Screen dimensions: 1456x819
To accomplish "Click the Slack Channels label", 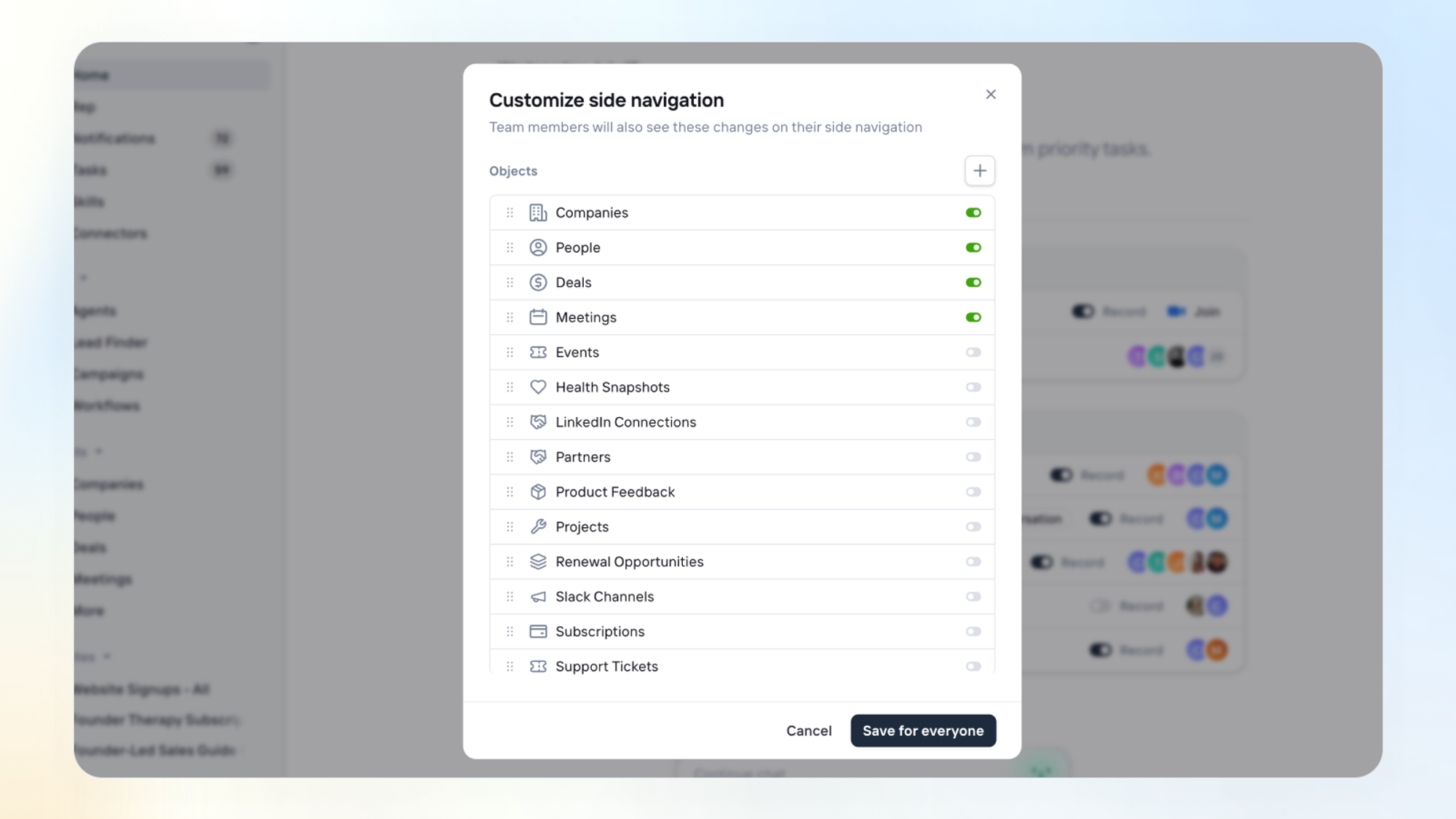I will point(605,597).
